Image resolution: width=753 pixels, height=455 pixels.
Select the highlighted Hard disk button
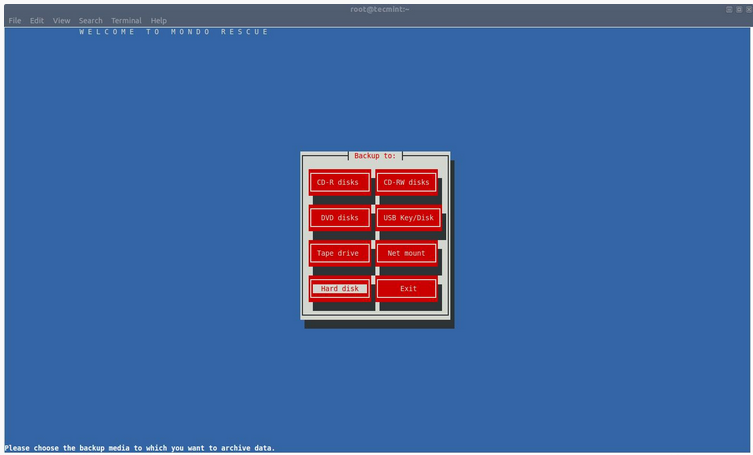(x=340, y=289)
